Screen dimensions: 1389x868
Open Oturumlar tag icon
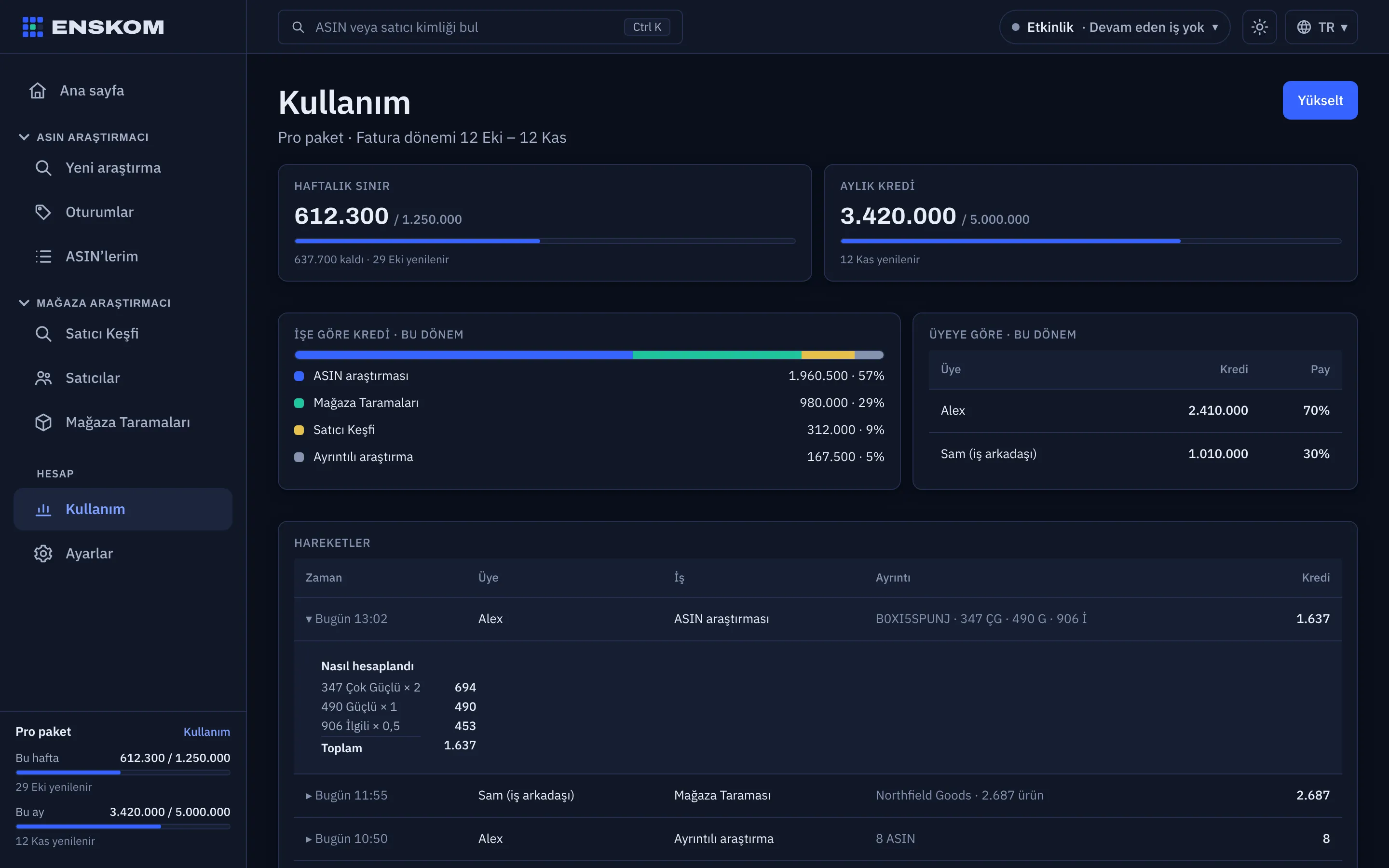point(43,212)
